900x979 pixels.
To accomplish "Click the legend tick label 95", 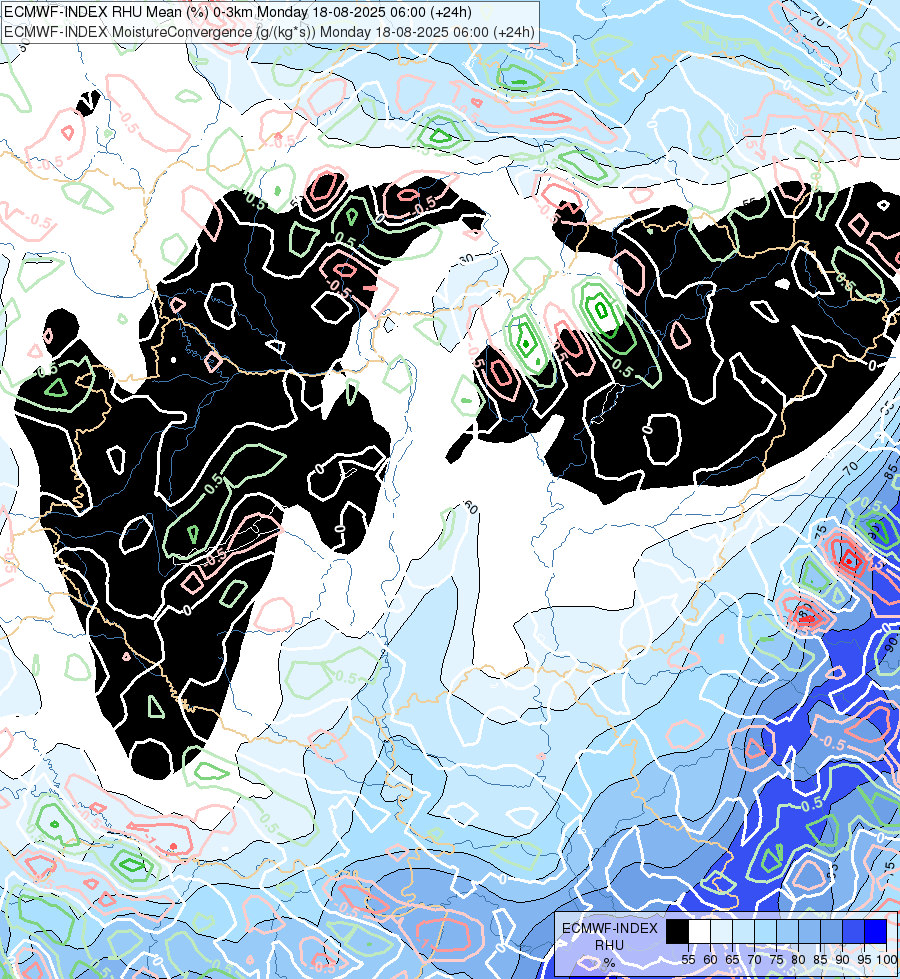I will (x=864, y=960).
